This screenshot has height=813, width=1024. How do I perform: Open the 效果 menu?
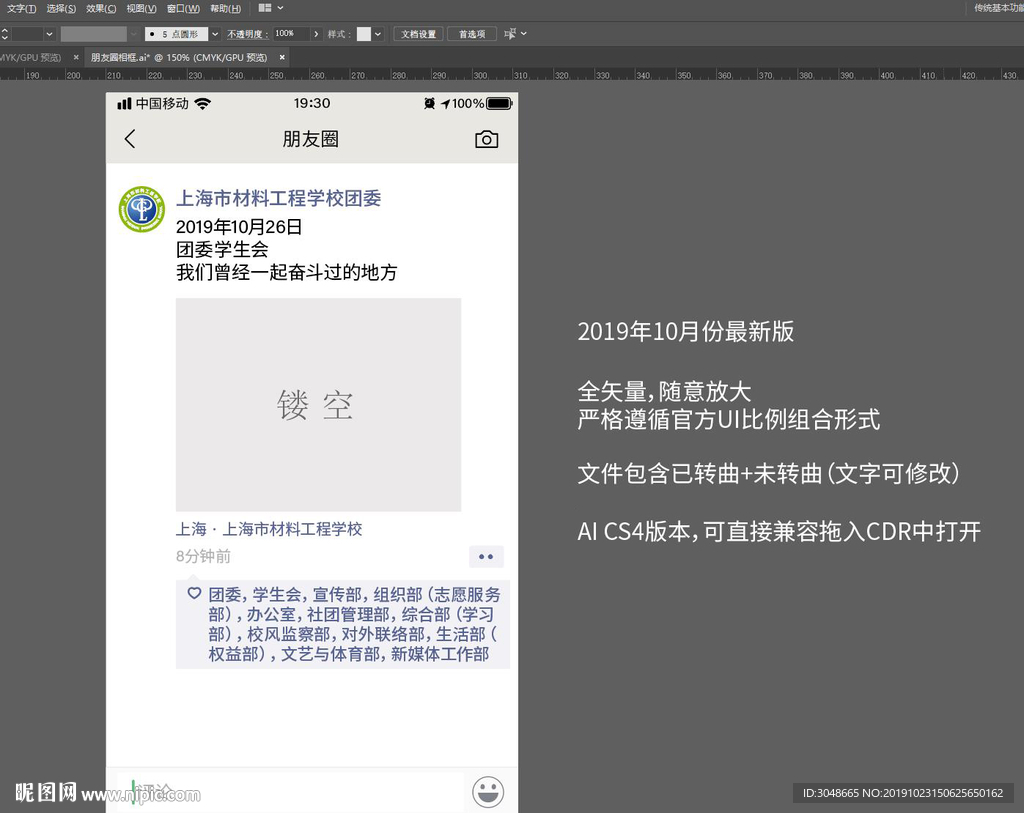[100, 8]
